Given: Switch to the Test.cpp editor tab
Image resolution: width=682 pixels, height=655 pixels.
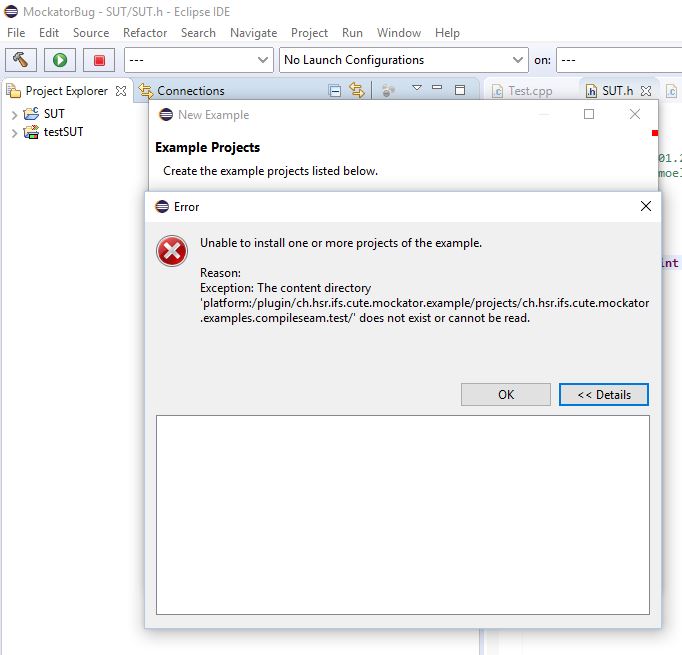Looking at the screenshot, I should coord(522,90).
